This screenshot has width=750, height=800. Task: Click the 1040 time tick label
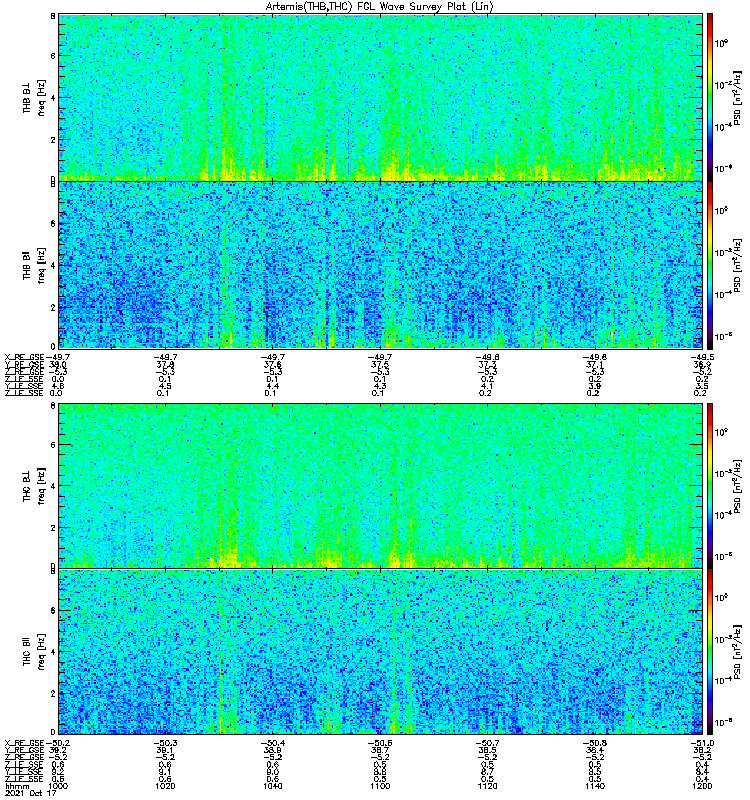[x=272, y=786]
